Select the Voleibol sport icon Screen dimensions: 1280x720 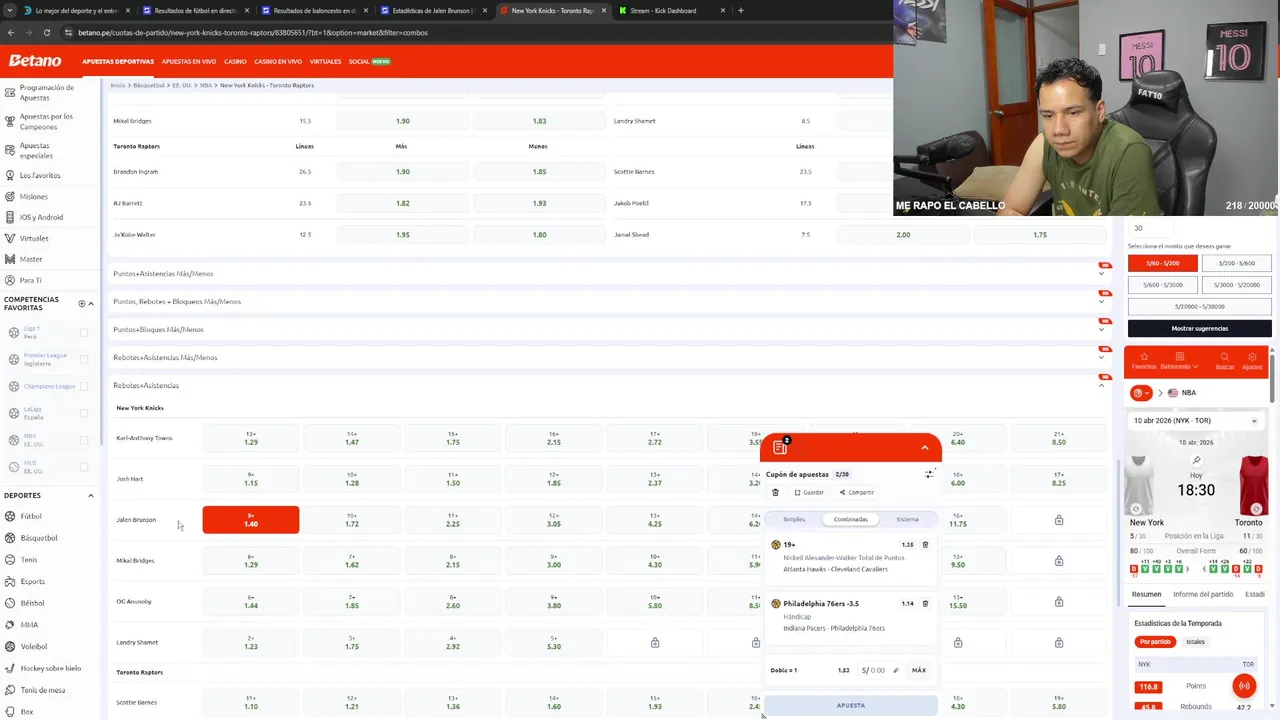pyautogui.click(x=10, y=646)
